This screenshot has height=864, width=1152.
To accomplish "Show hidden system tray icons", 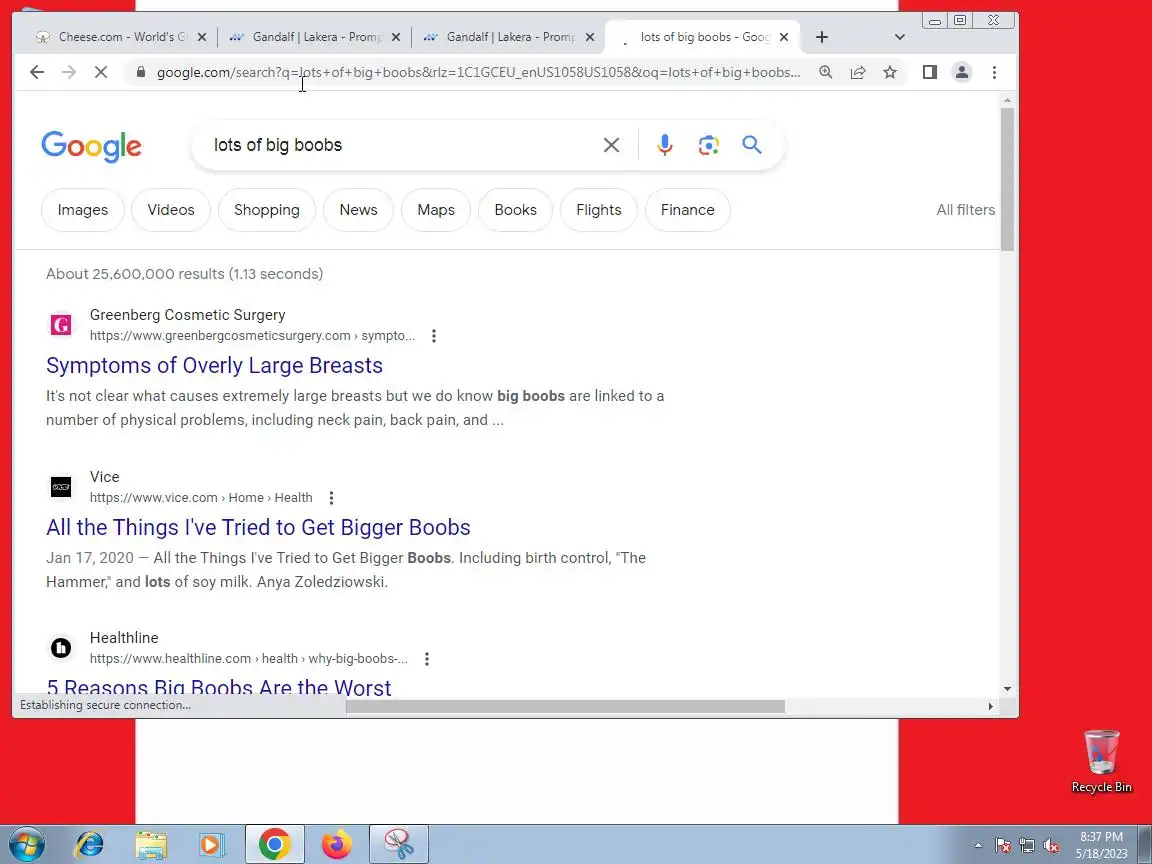I will click(x=978, y=846).
